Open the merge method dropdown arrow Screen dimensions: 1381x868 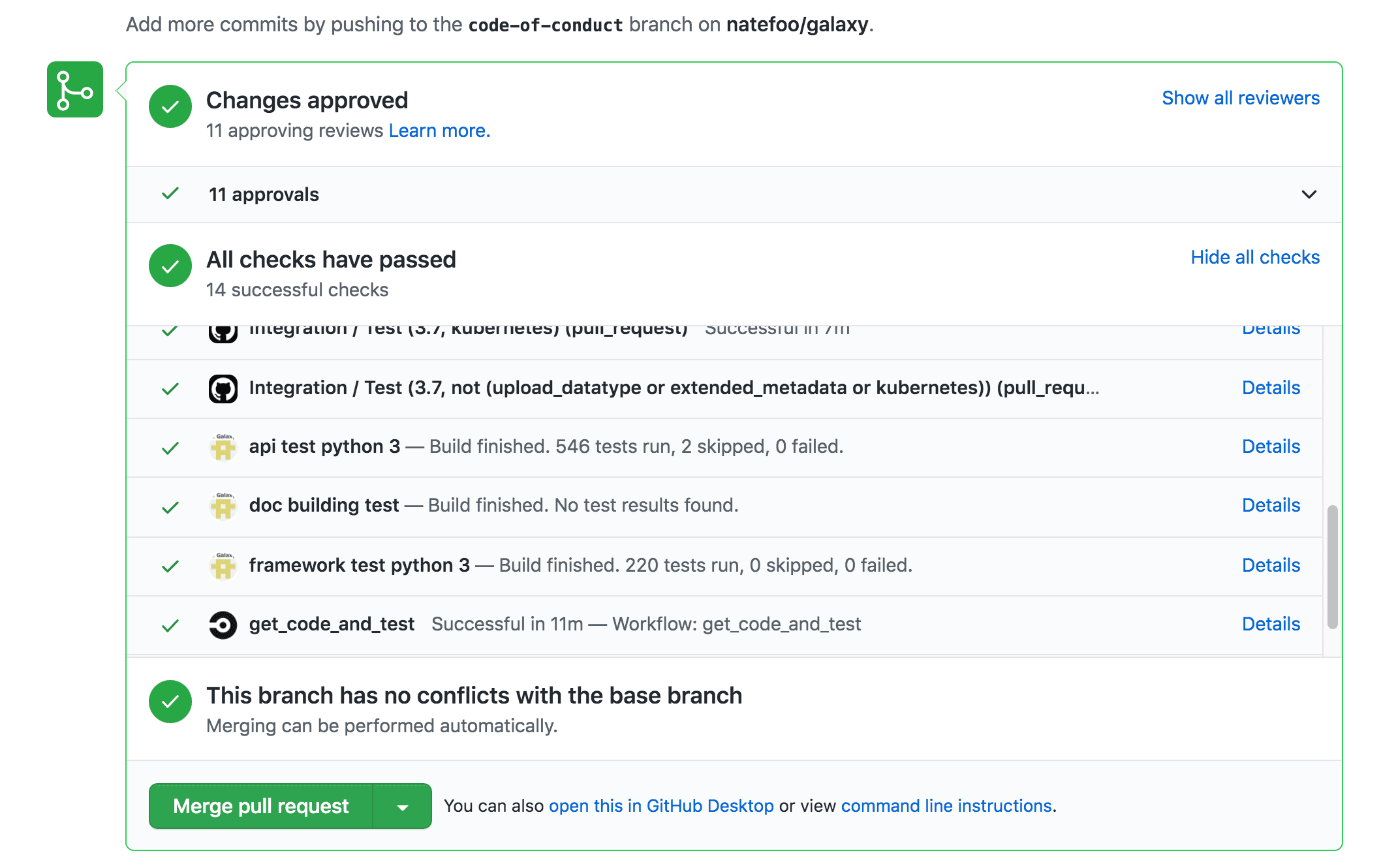click(x=403, y=807)
